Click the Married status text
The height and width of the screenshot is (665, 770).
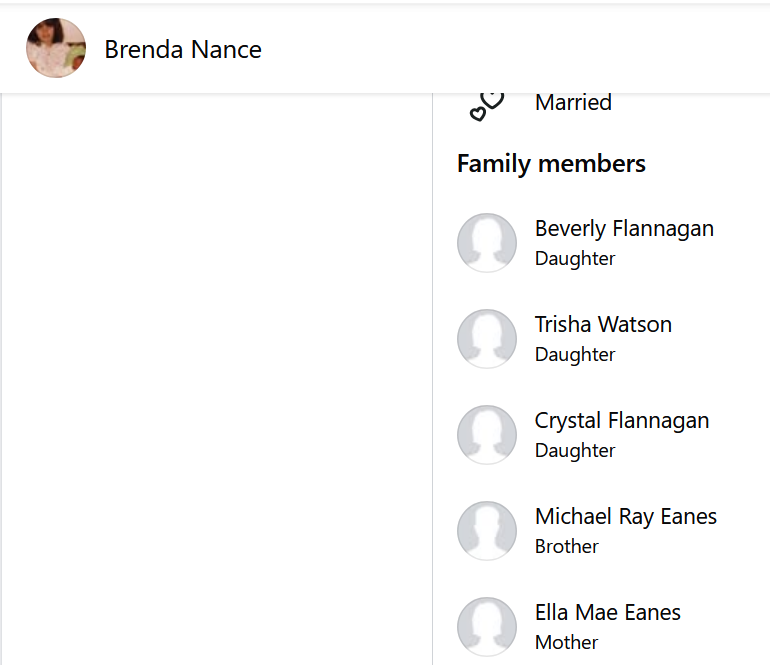tap(573, 102)
